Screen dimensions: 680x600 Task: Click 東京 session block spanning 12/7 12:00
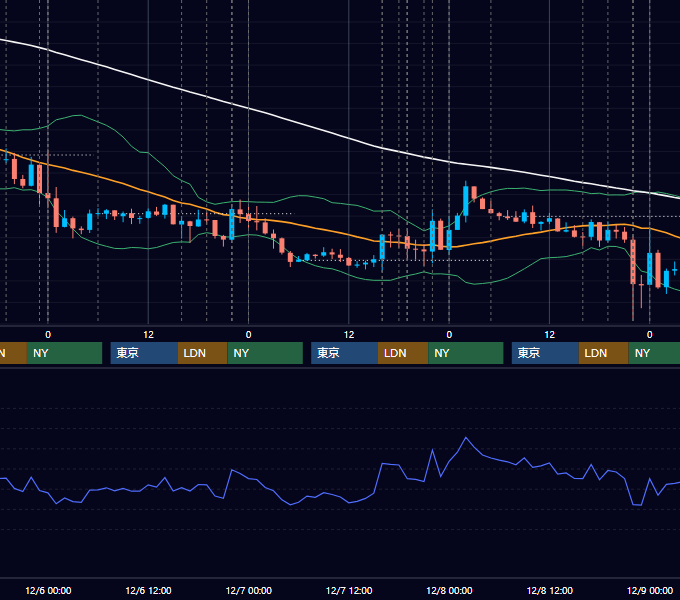click(x=344, y=353)
